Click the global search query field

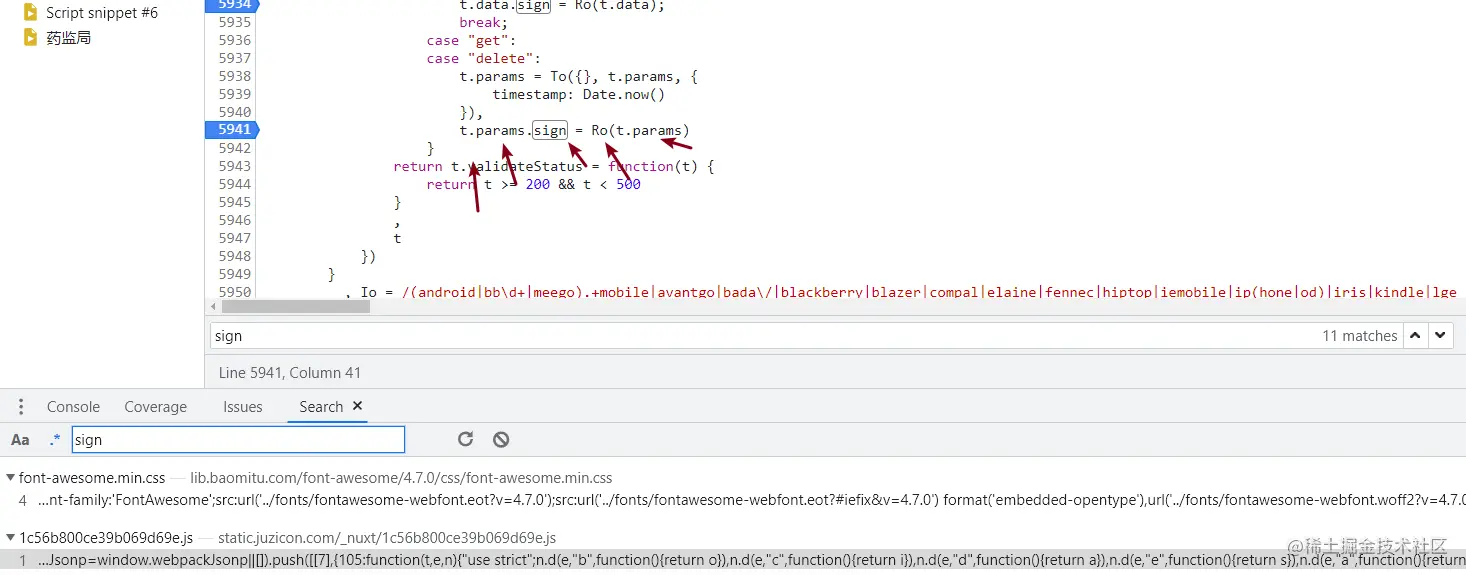click(238, 440)
